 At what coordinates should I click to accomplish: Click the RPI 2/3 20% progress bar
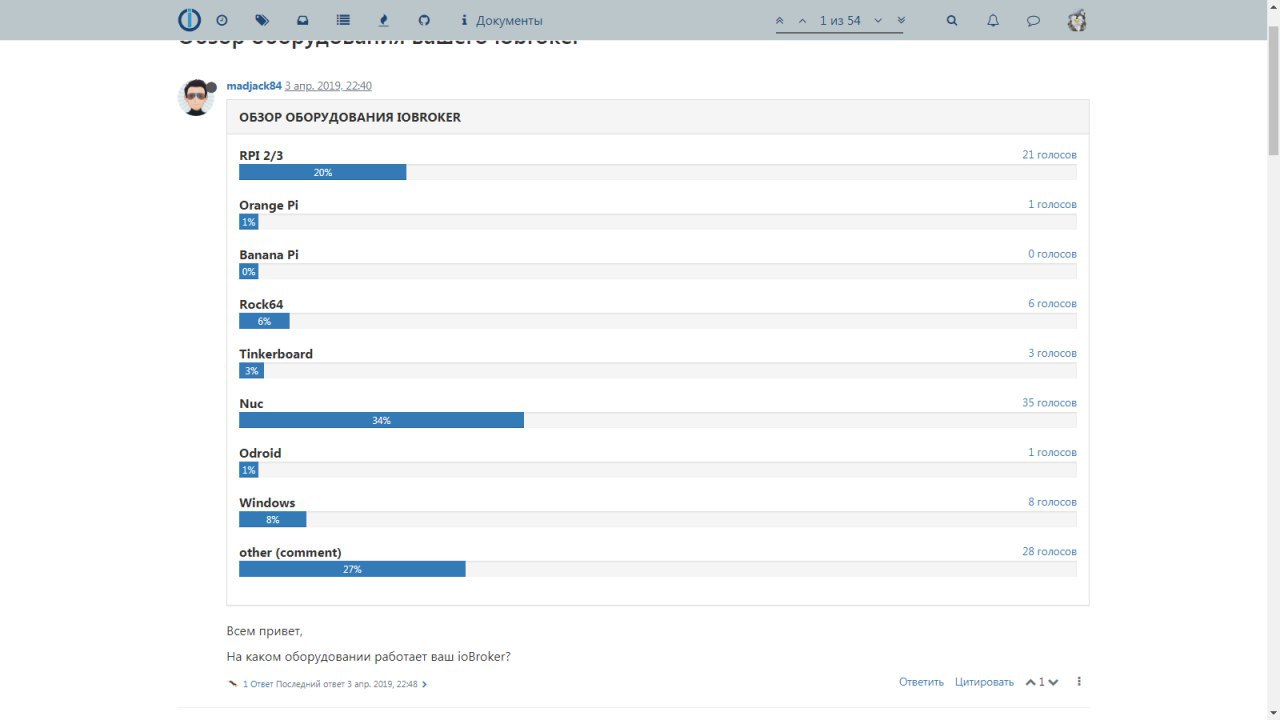(x=322, y=172)
